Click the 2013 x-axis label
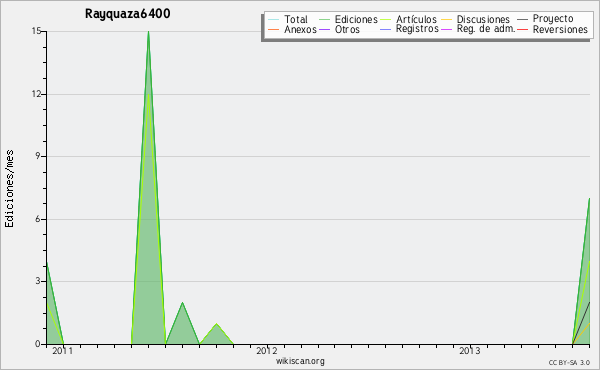600x370 pixels. click(470, 351)
